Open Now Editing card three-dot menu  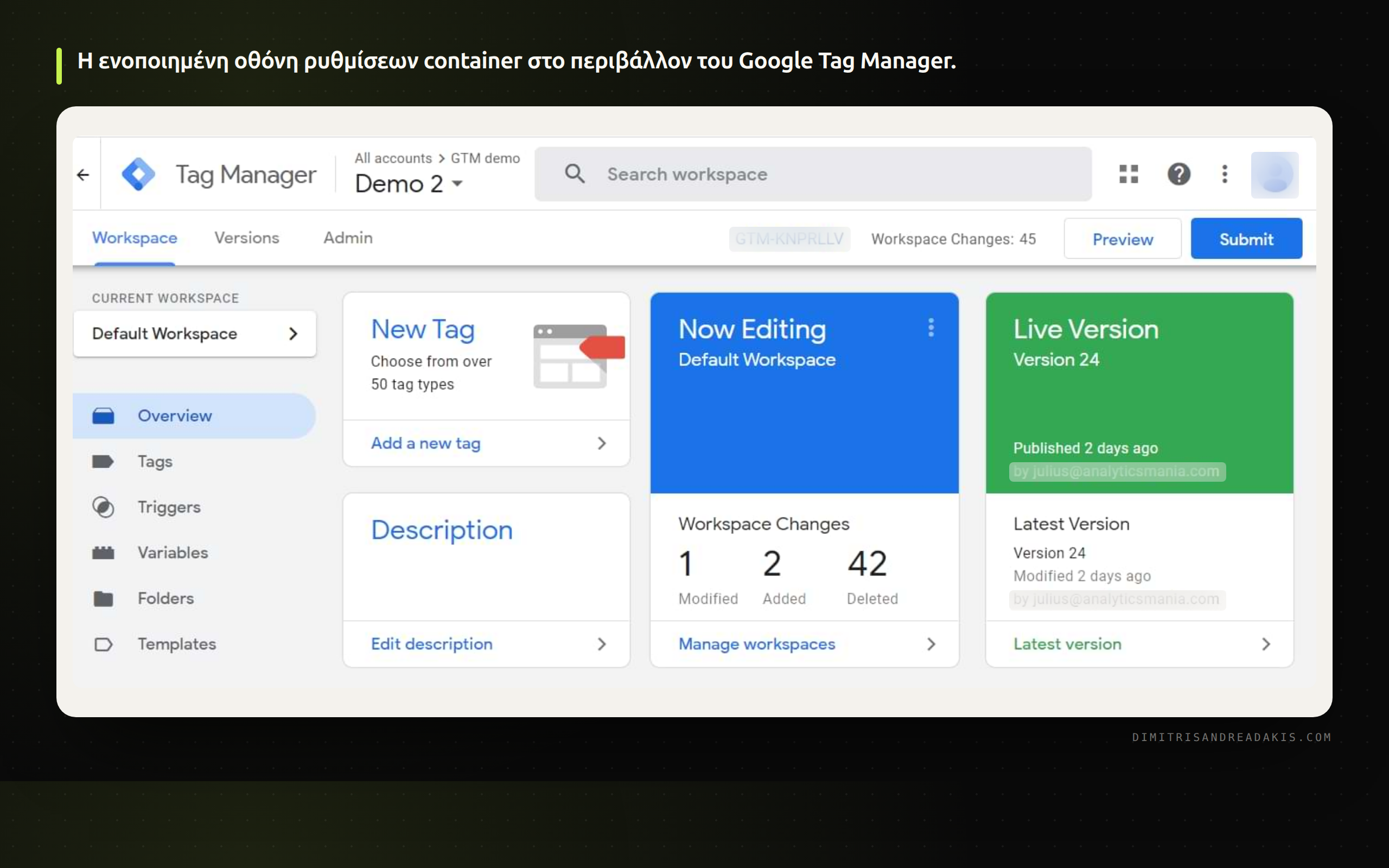(x=931, y=328)
